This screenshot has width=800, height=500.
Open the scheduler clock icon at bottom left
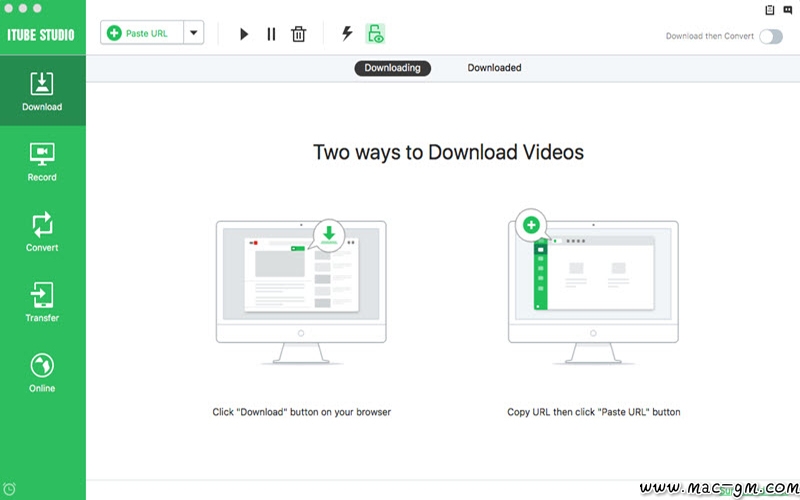[9, 489]
